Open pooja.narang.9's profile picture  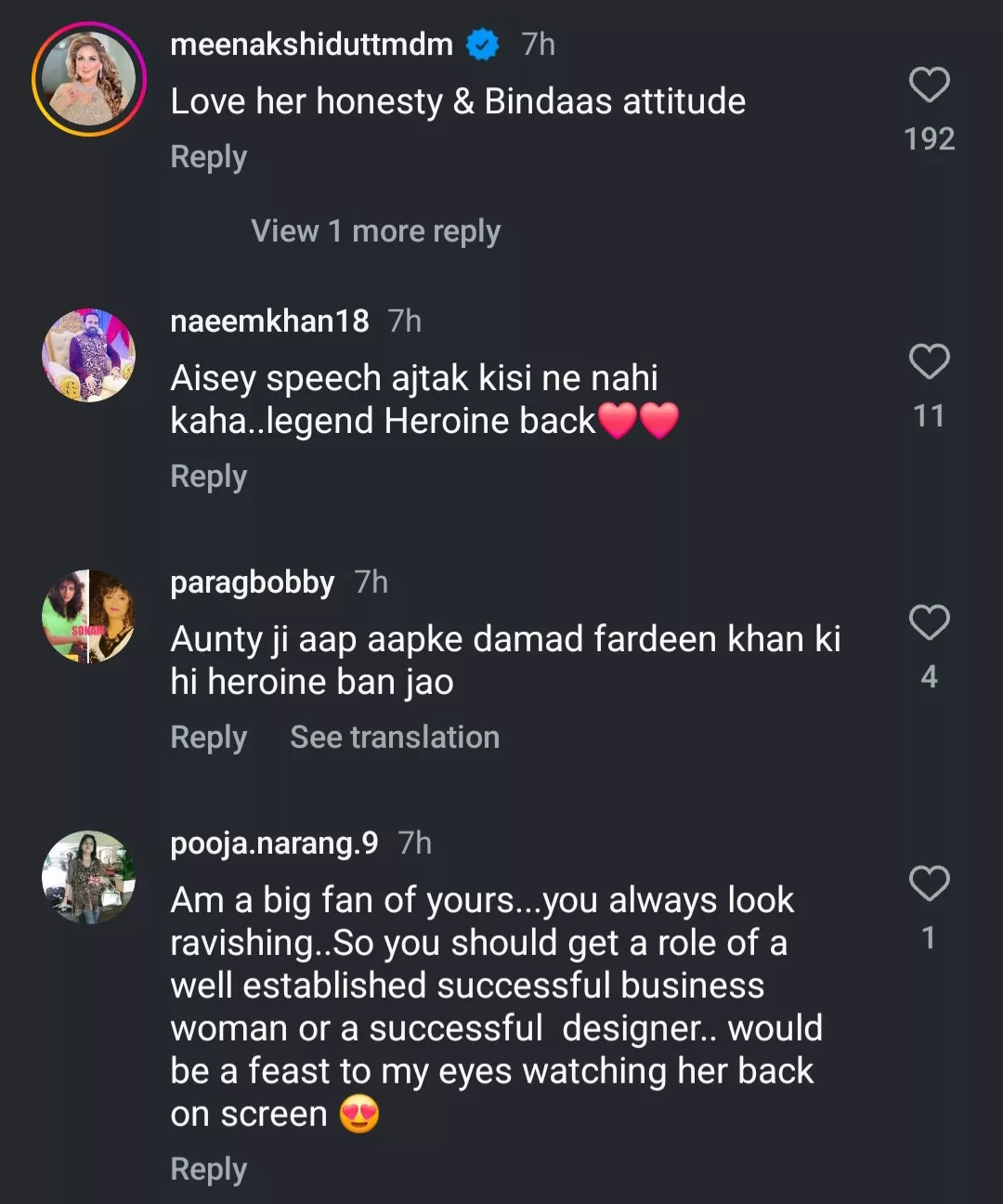click(x=89, y=877)
